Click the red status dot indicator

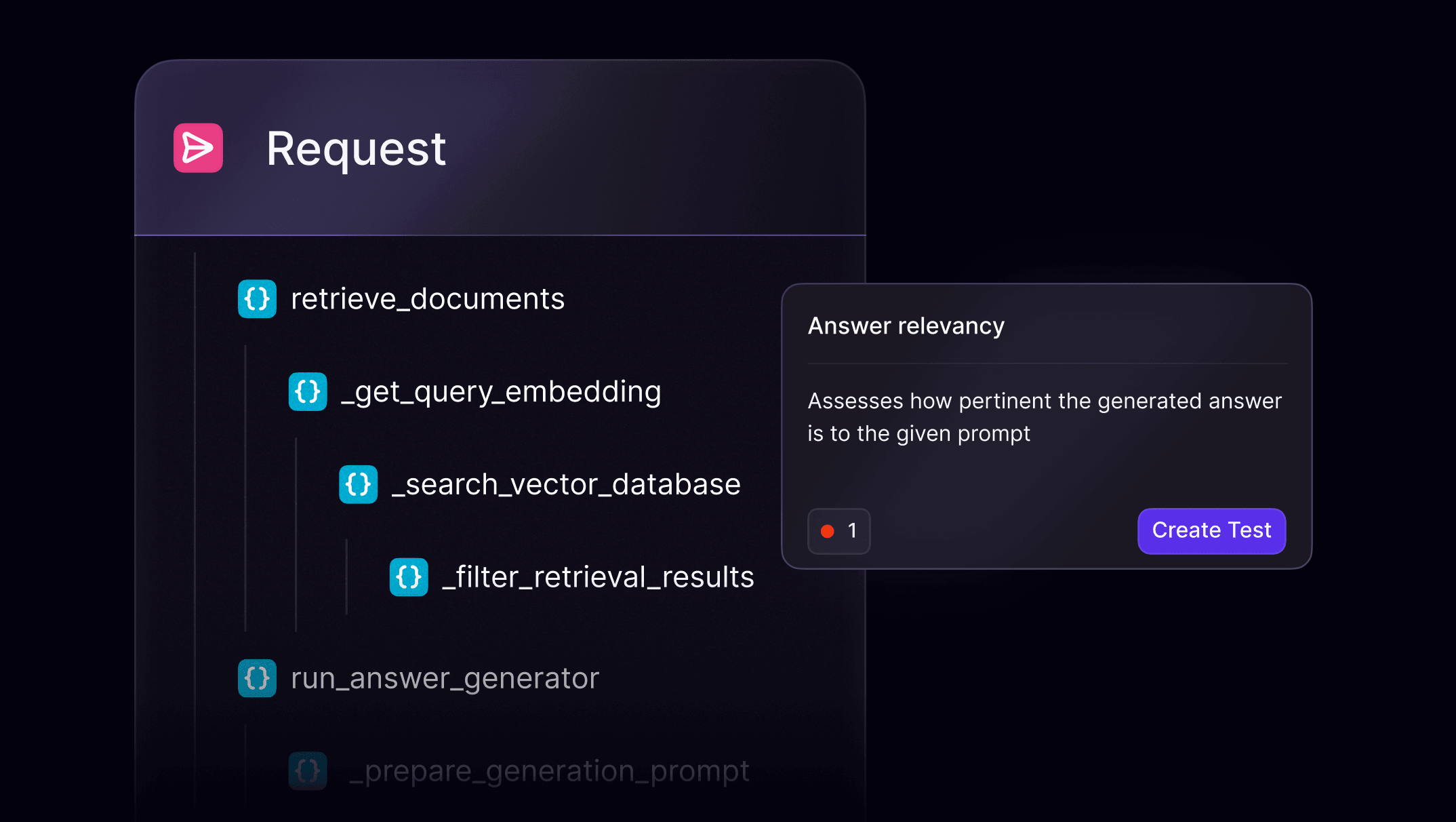(828, 531)
